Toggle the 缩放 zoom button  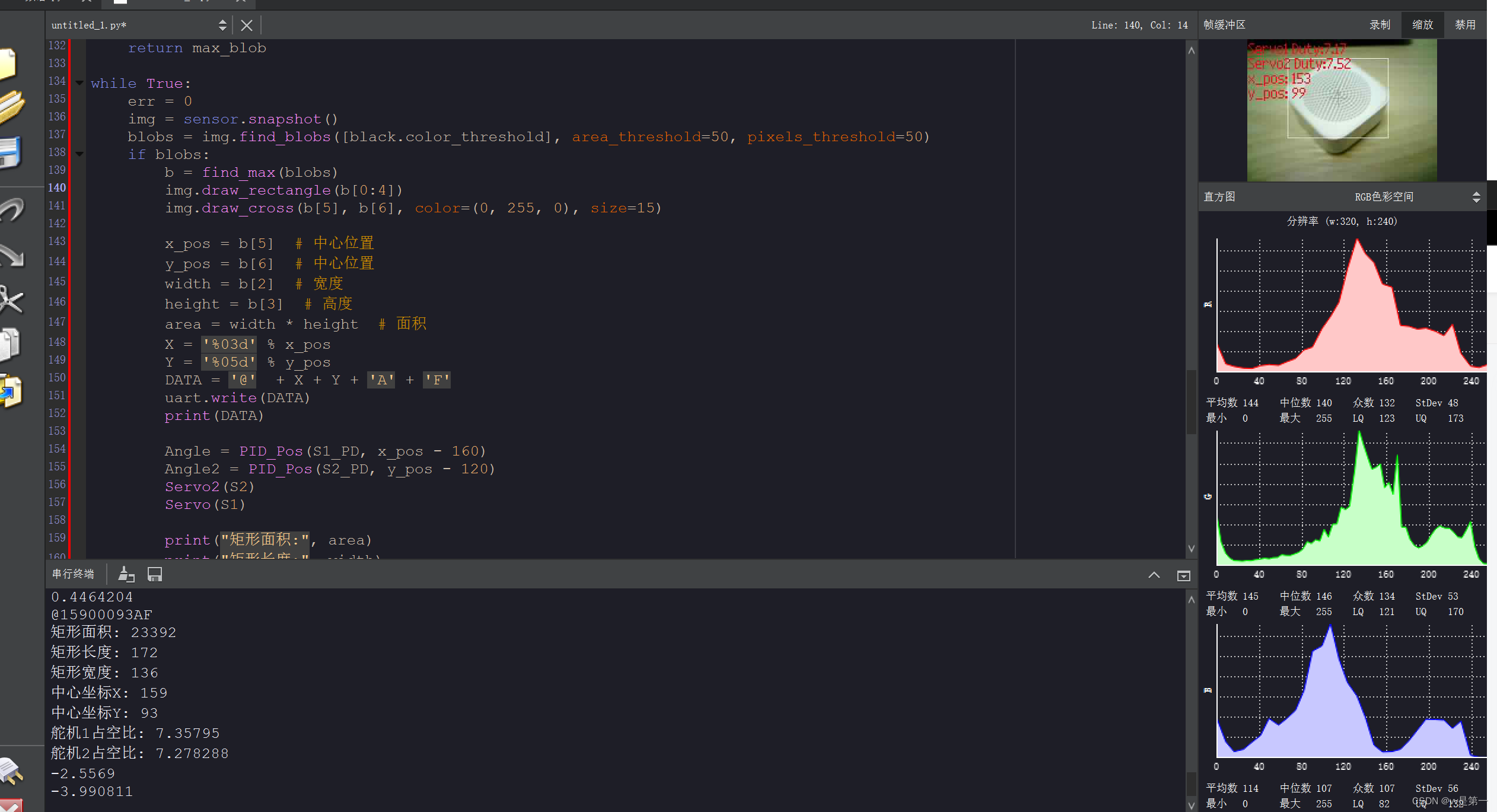coord(1422,25)
